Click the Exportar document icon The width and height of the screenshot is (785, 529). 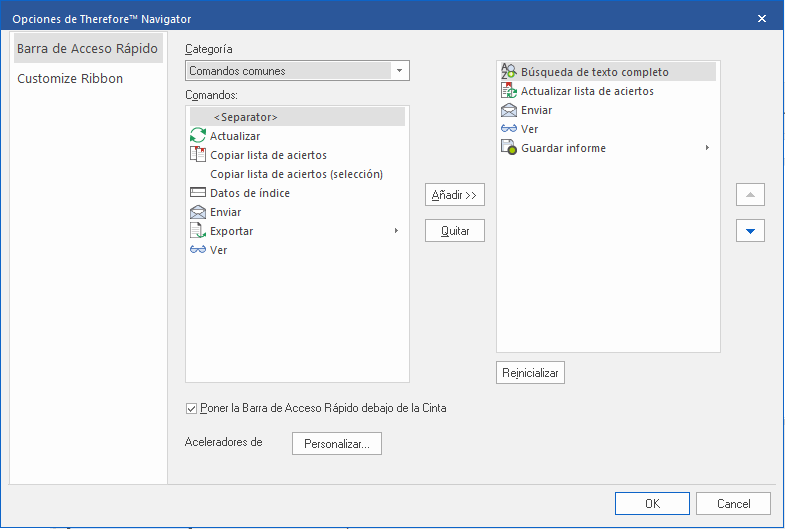[198, 231]
